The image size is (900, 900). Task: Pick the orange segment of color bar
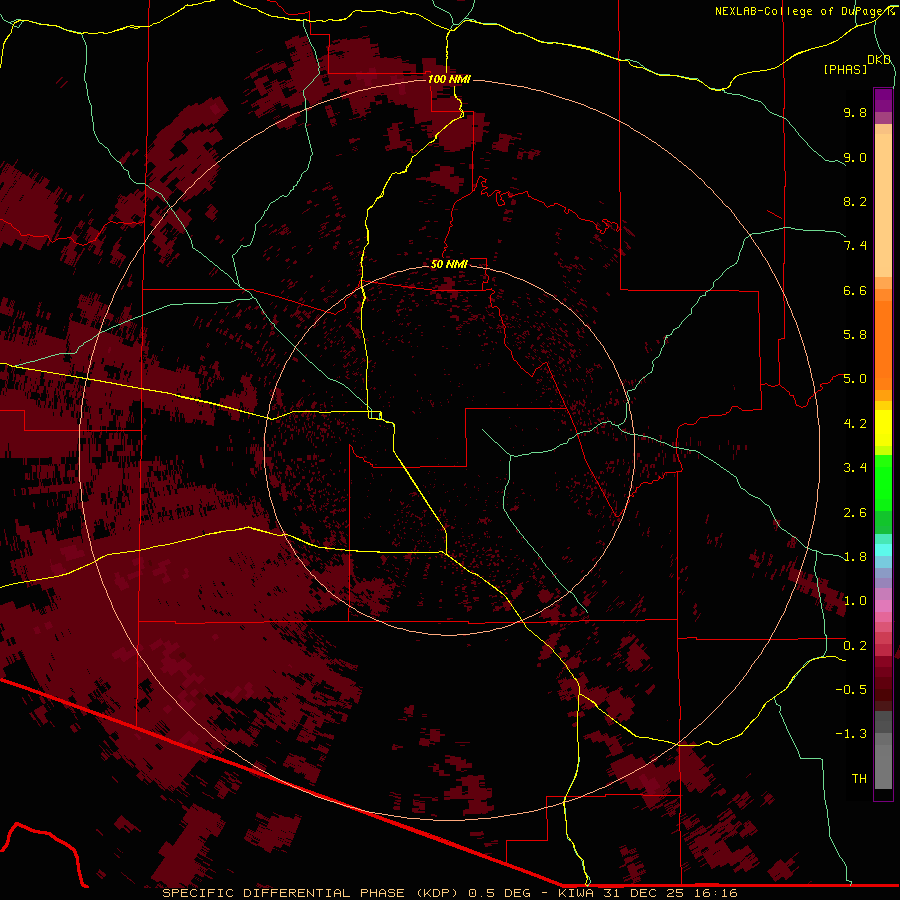(883, 344)
